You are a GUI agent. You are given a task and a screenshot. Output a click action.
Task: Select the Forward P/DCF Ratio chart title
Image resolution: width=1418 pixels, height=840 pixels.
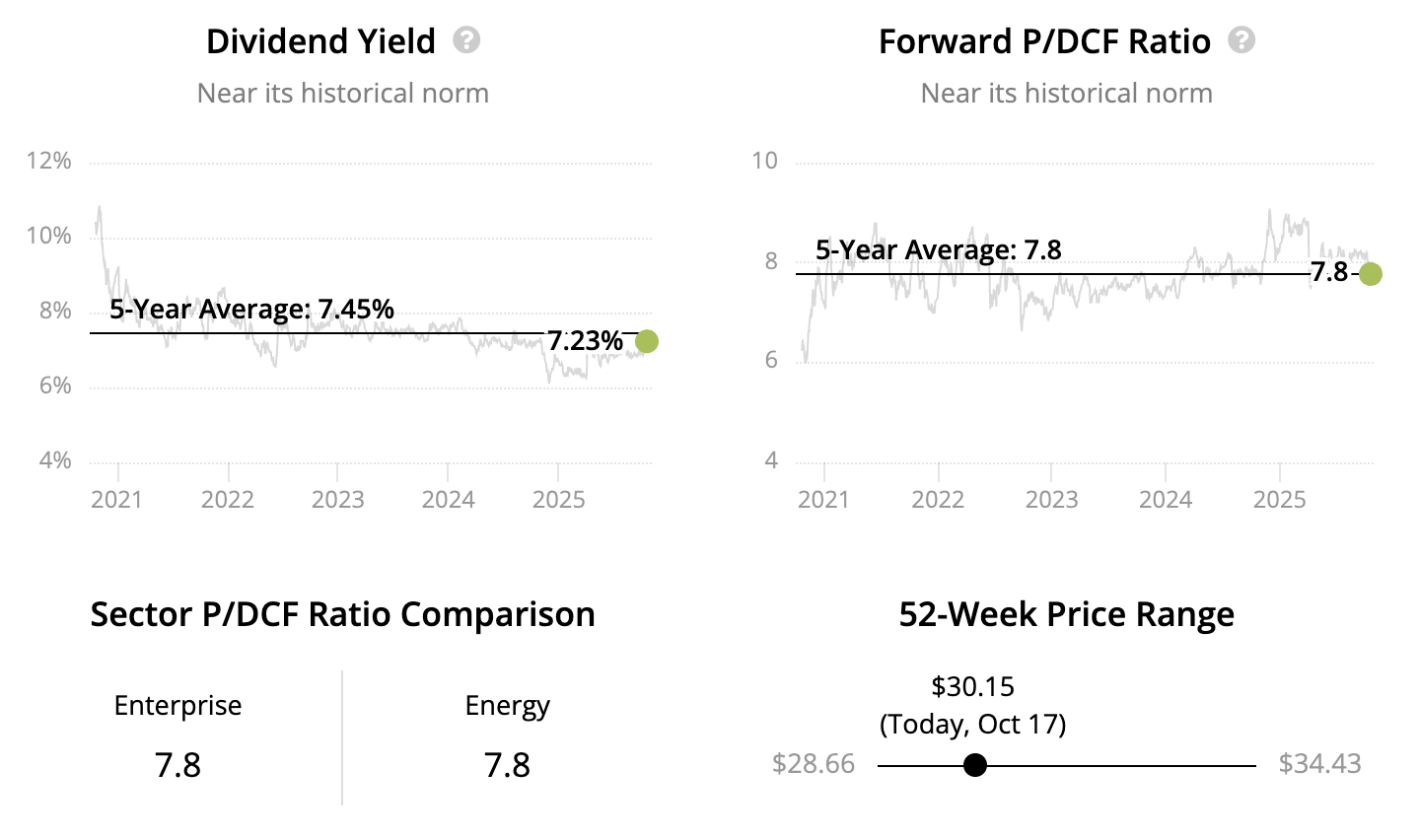[x=1044, y=41]
